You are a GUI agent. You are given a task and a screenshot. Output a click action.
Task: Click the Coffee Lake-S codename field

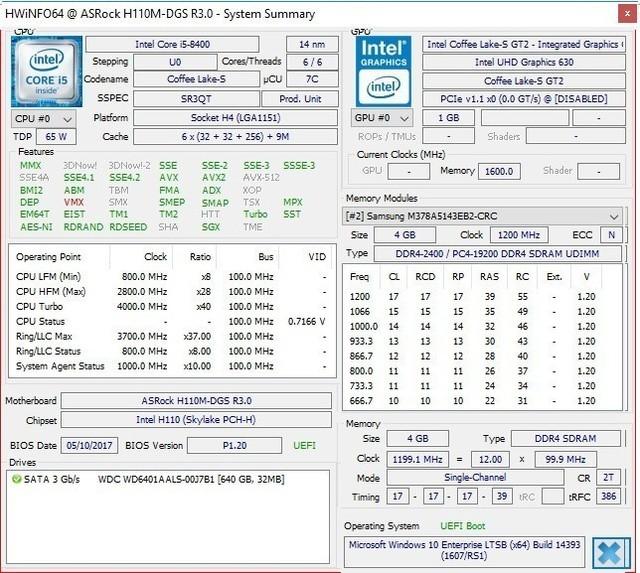click(196, 79)
